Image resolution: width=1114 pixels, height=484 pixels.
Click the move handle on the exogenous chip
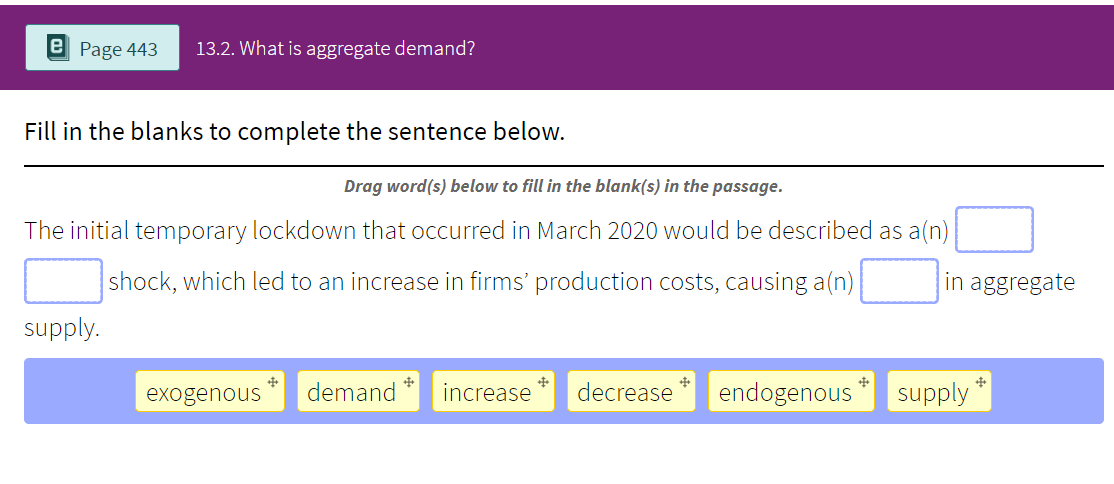(x=272, y=382)
